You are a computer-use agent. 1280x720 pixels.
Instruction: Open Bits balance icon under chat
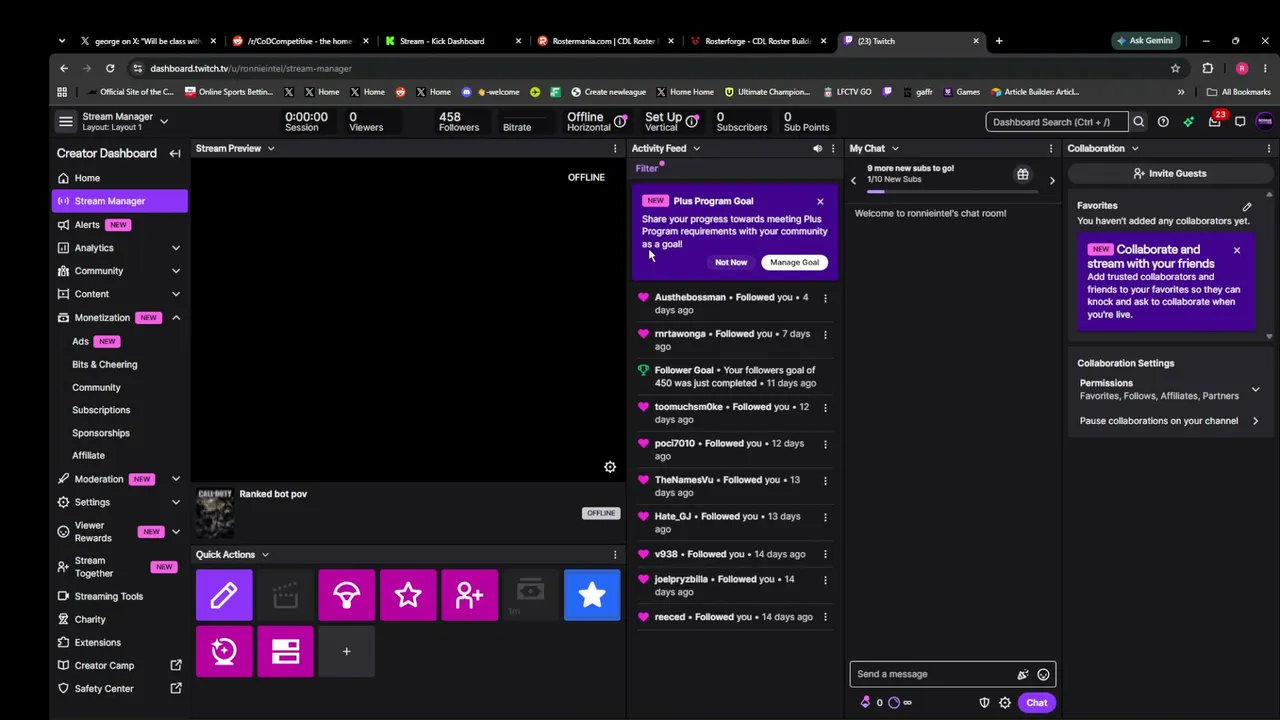pos(865,703)
